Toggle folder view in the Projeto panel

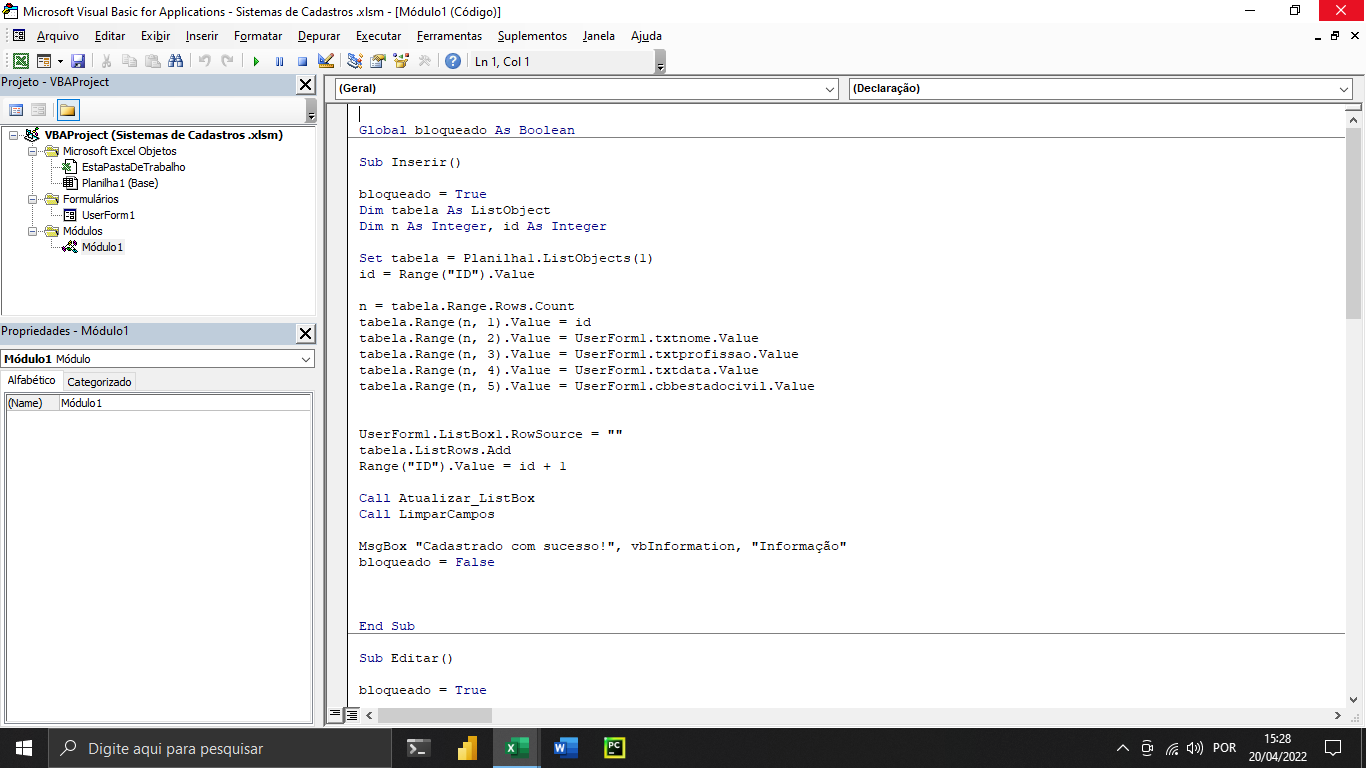coord(68,110)
